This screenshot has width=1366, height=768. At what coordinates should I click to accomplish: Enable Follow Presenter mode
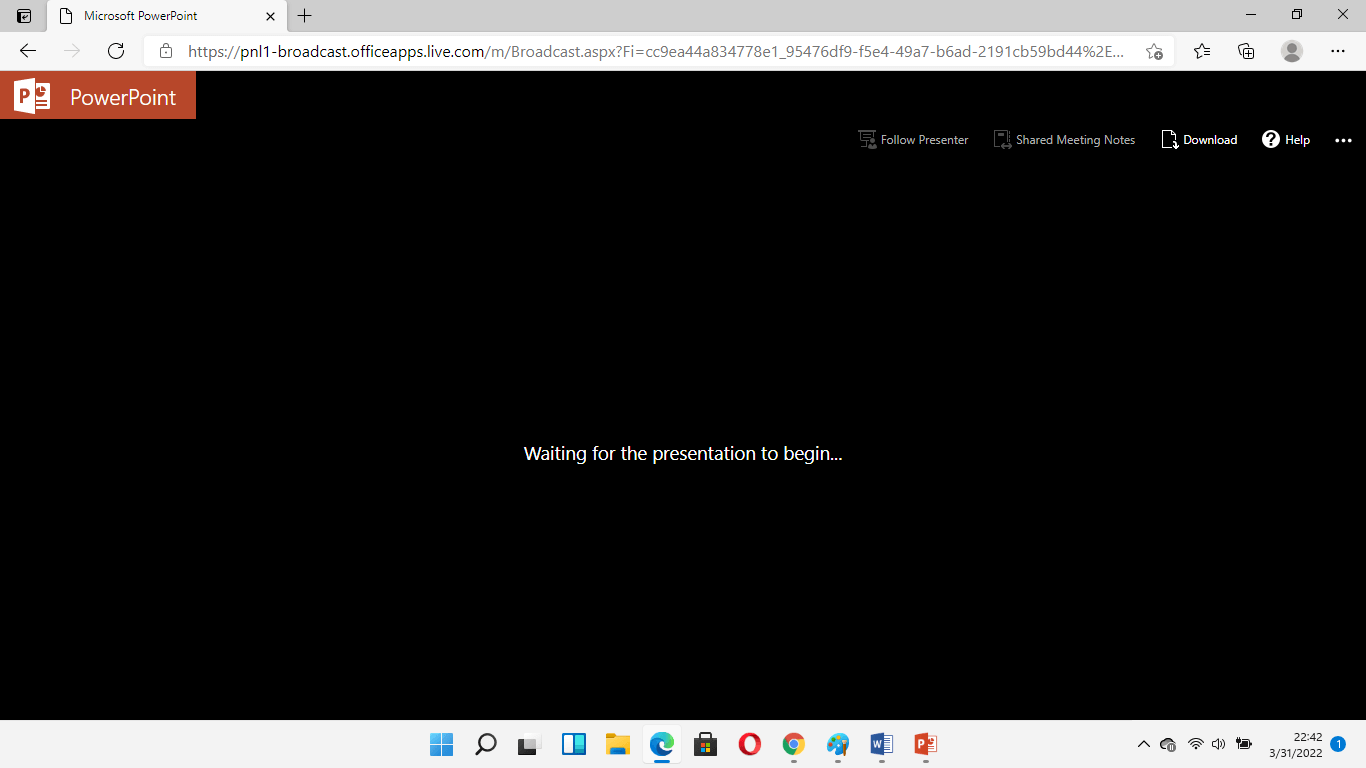click(x=913, y=140)
